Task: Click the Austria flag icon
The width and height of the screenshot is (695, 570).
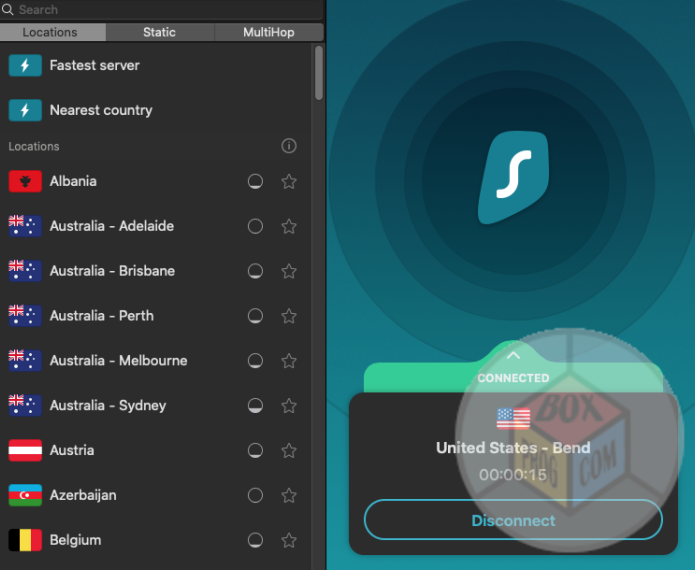Action: pyautogui.click(x=25, y=450)
